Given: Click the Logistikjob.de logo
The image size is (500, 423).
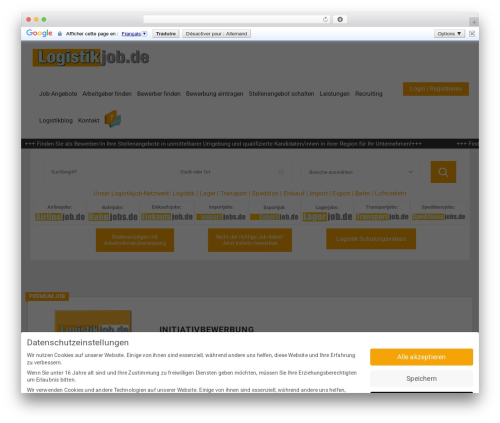Looking at the screenshot, I should (x=91, y=57).
